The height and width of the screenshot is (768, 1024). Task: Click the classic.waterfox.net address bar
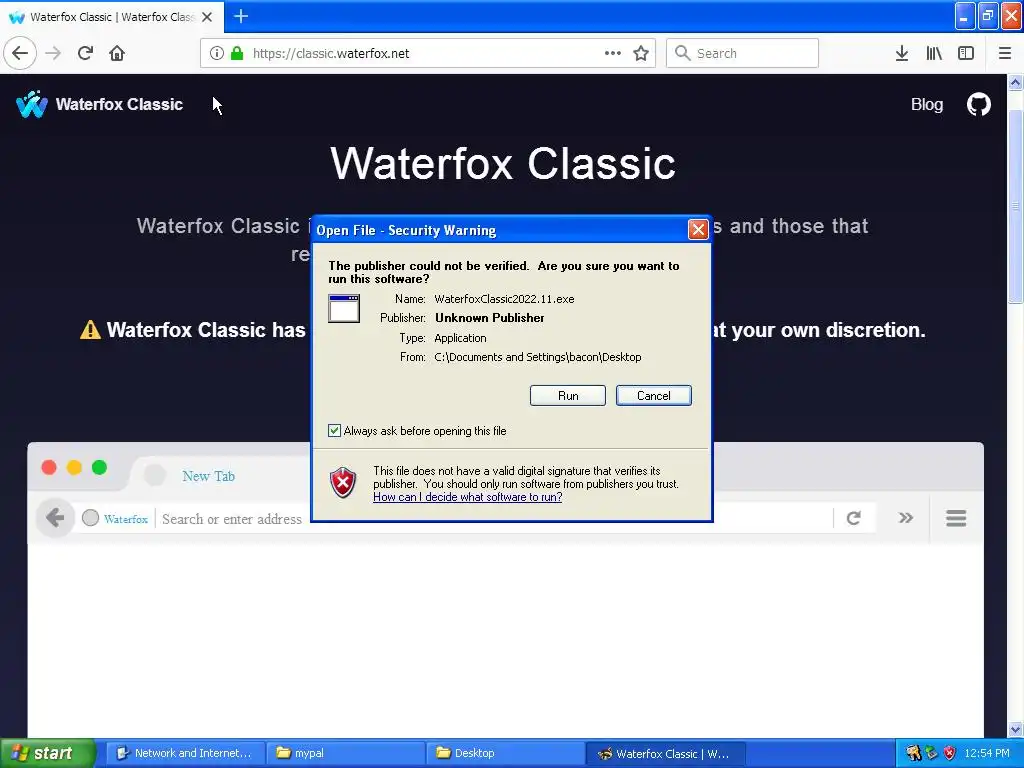[x=428, y=53]
